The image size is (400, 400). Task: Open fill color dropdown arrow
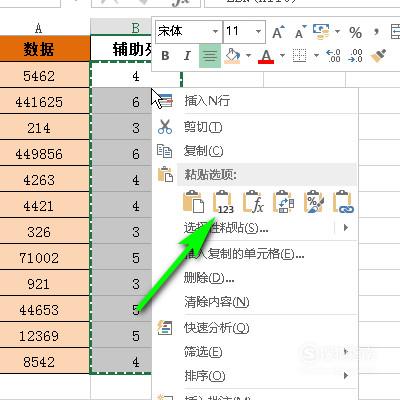point(248,56)
